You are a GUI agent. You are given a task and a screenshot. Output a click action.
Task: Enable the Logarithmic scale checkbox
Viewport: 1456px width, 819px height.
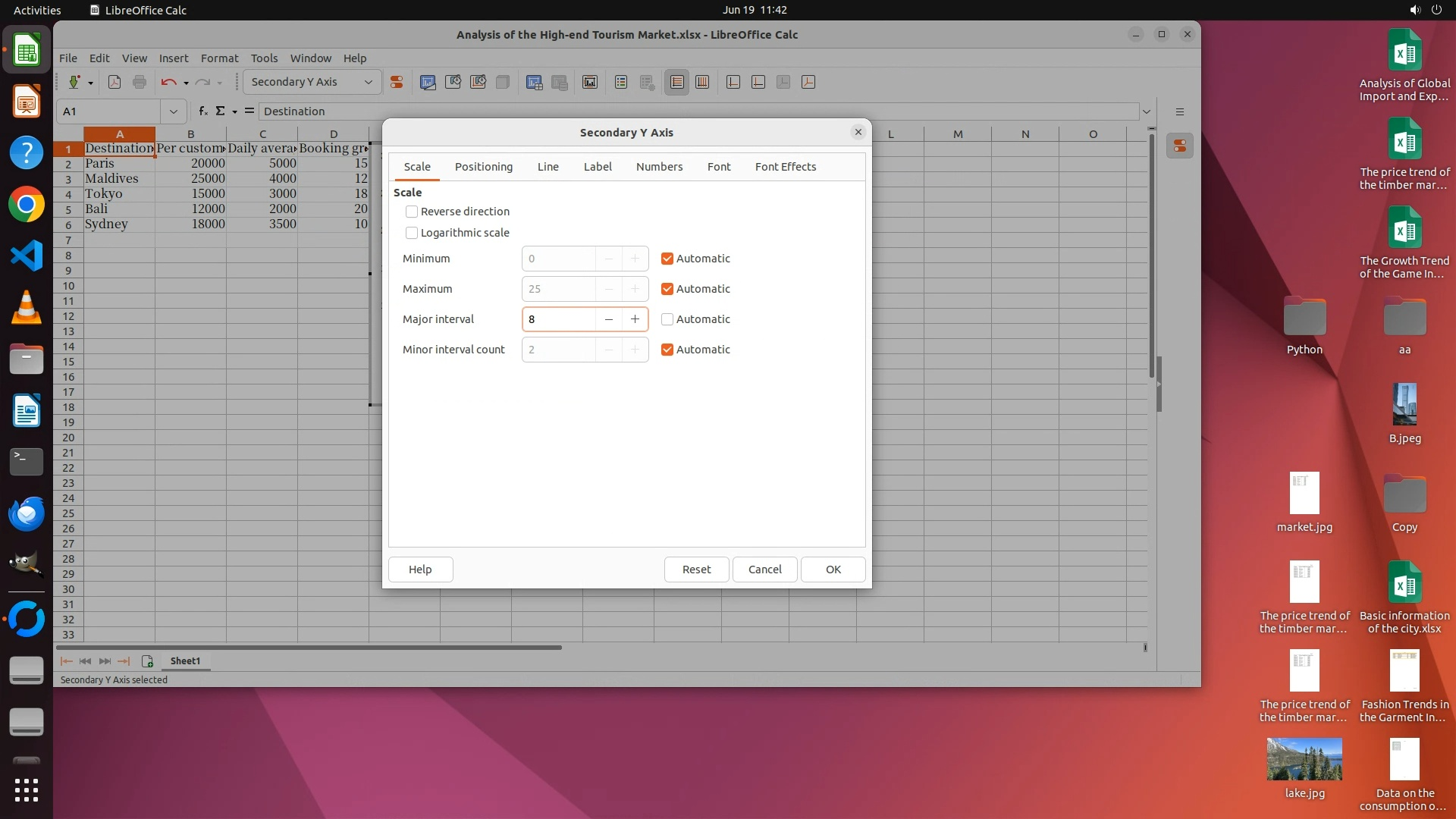412,233
